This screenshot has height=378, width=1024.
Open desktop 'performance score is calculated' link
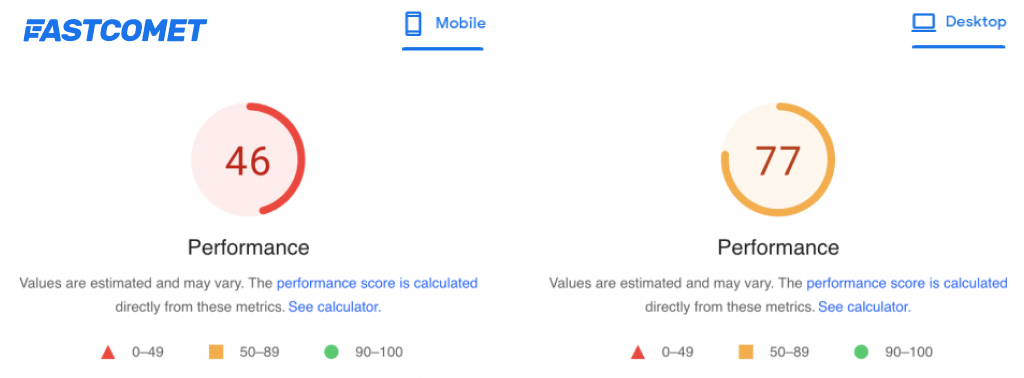(x=907, y=283)
